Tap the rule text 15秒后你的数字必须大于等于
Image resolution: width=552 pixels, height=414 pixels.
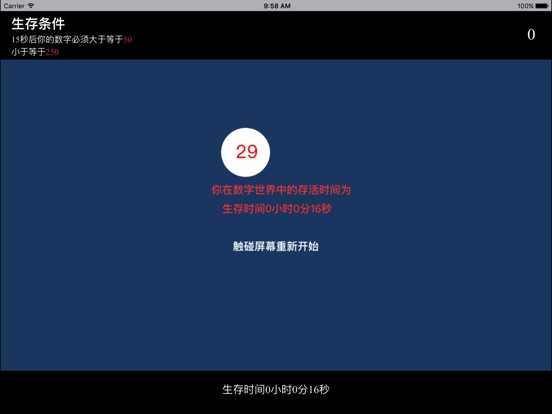click(67, 39)
